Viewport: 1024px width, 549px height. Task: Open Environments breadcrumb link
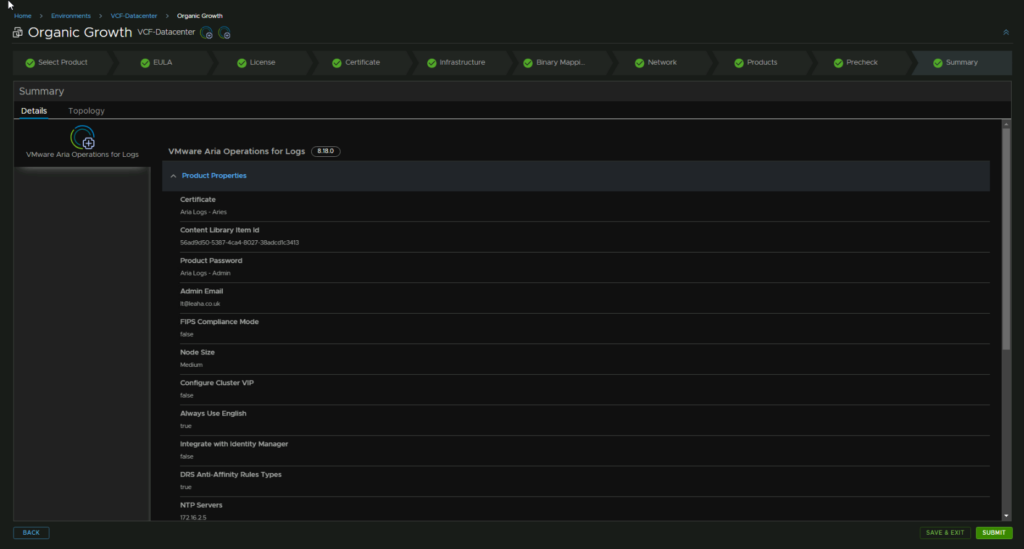point(71,16)
